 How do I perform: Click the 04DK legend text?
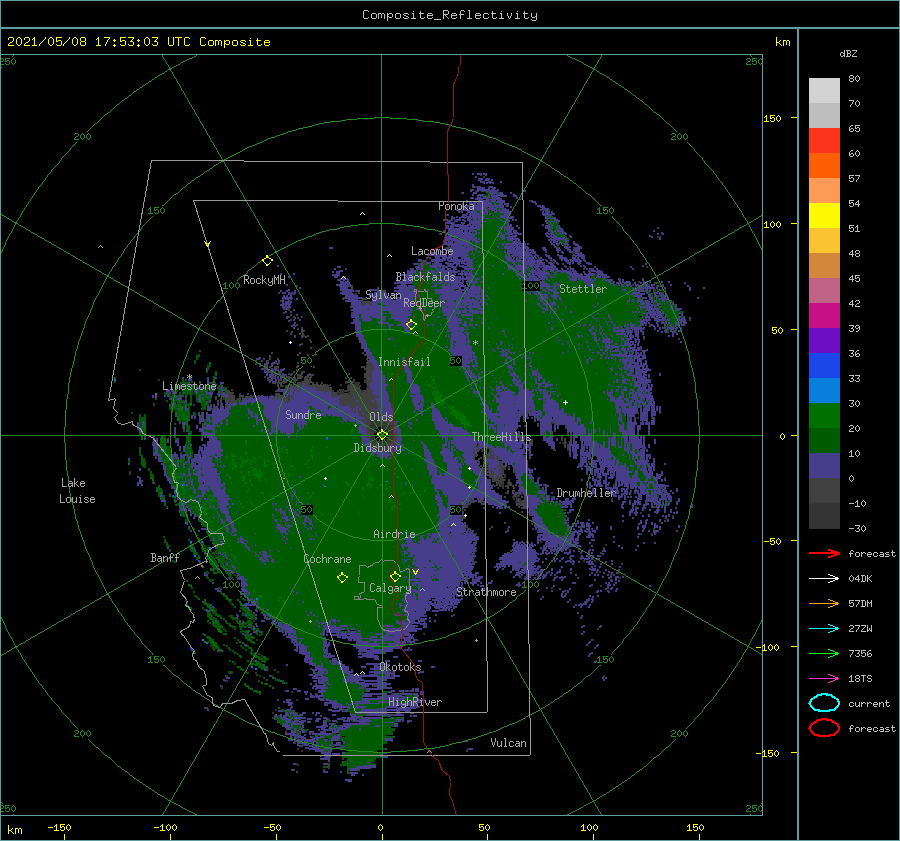click(x=860, y=579)
